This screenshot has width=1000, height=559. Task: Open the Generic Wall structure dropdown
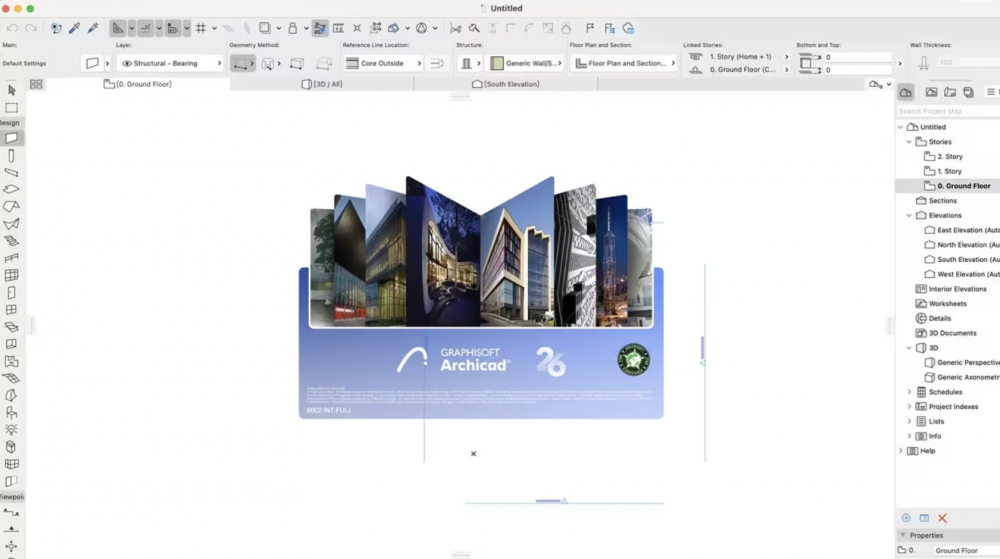click(x=526, y=63)
